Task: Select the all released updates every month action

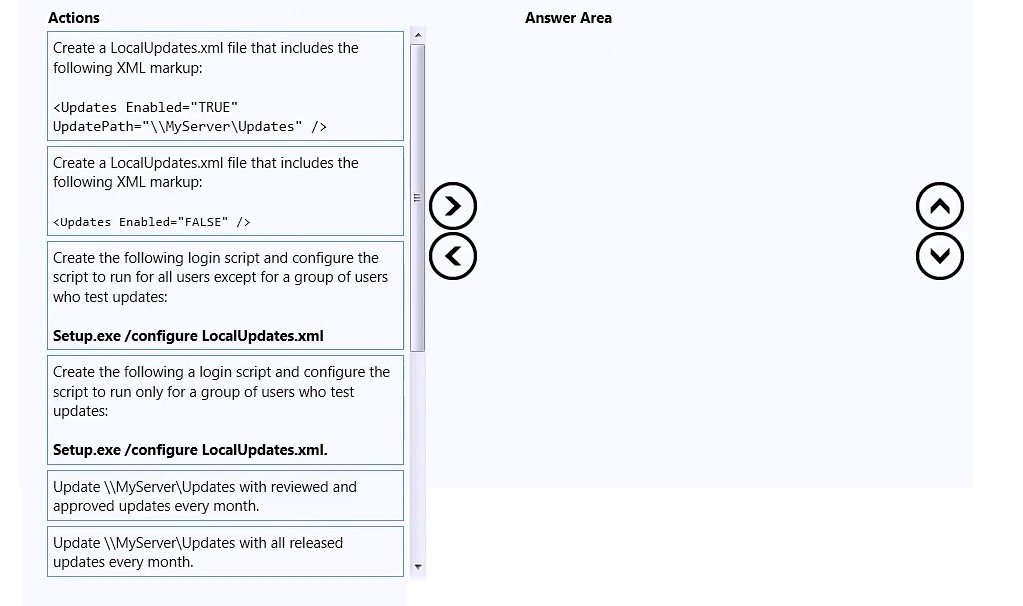Action: (225, 552)
